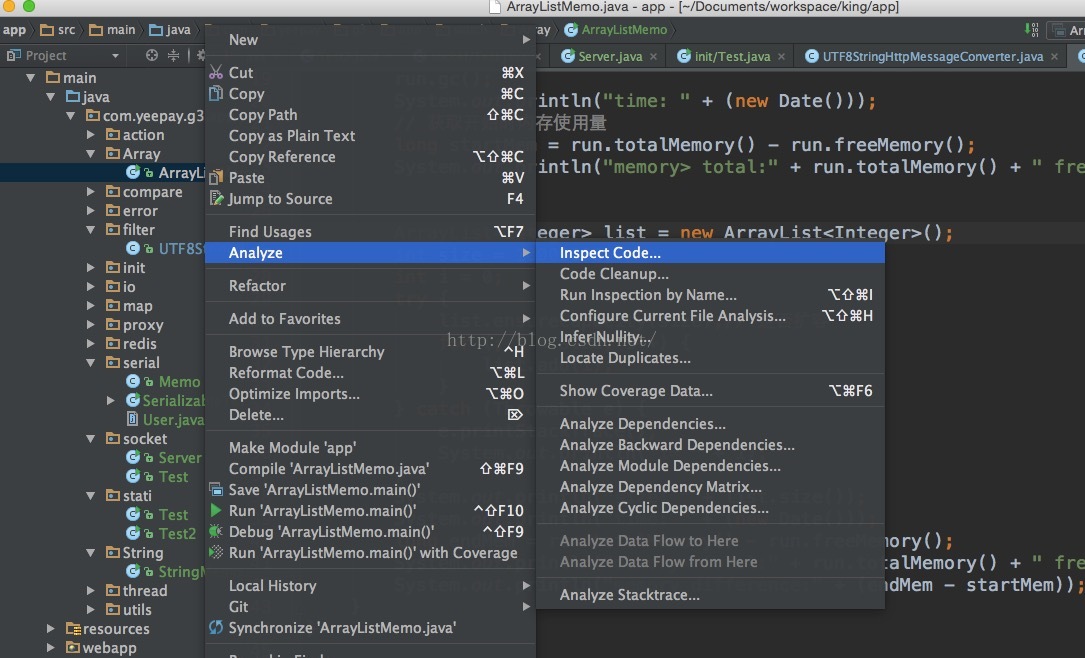Close the Server.java editor tab
This screenshot has height=658, width=1085.
tap(655, 57)
